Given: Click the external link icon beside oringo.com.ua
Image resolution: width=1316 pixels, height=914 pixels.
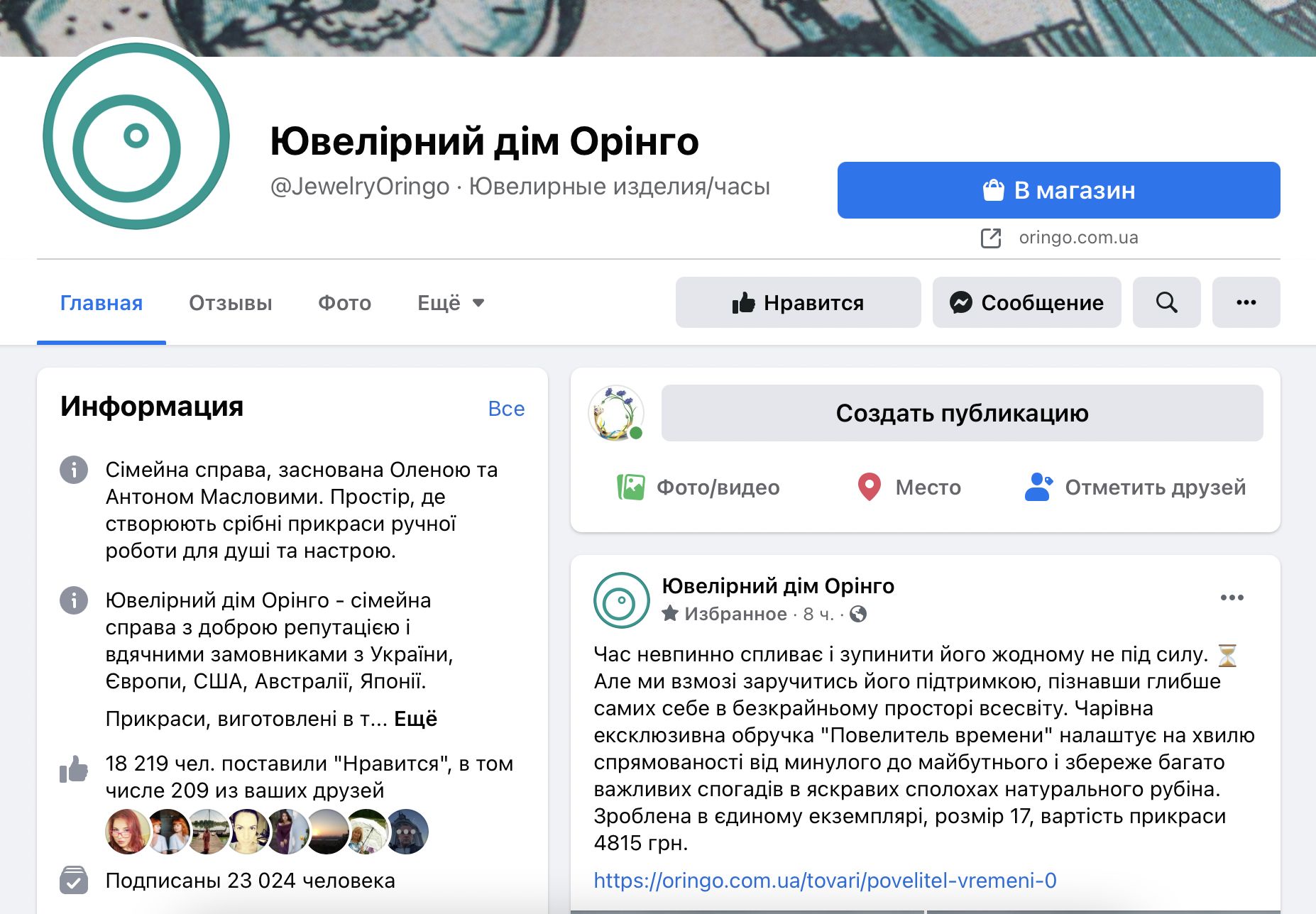Looking at the screenshot, I should pos(991,238).
